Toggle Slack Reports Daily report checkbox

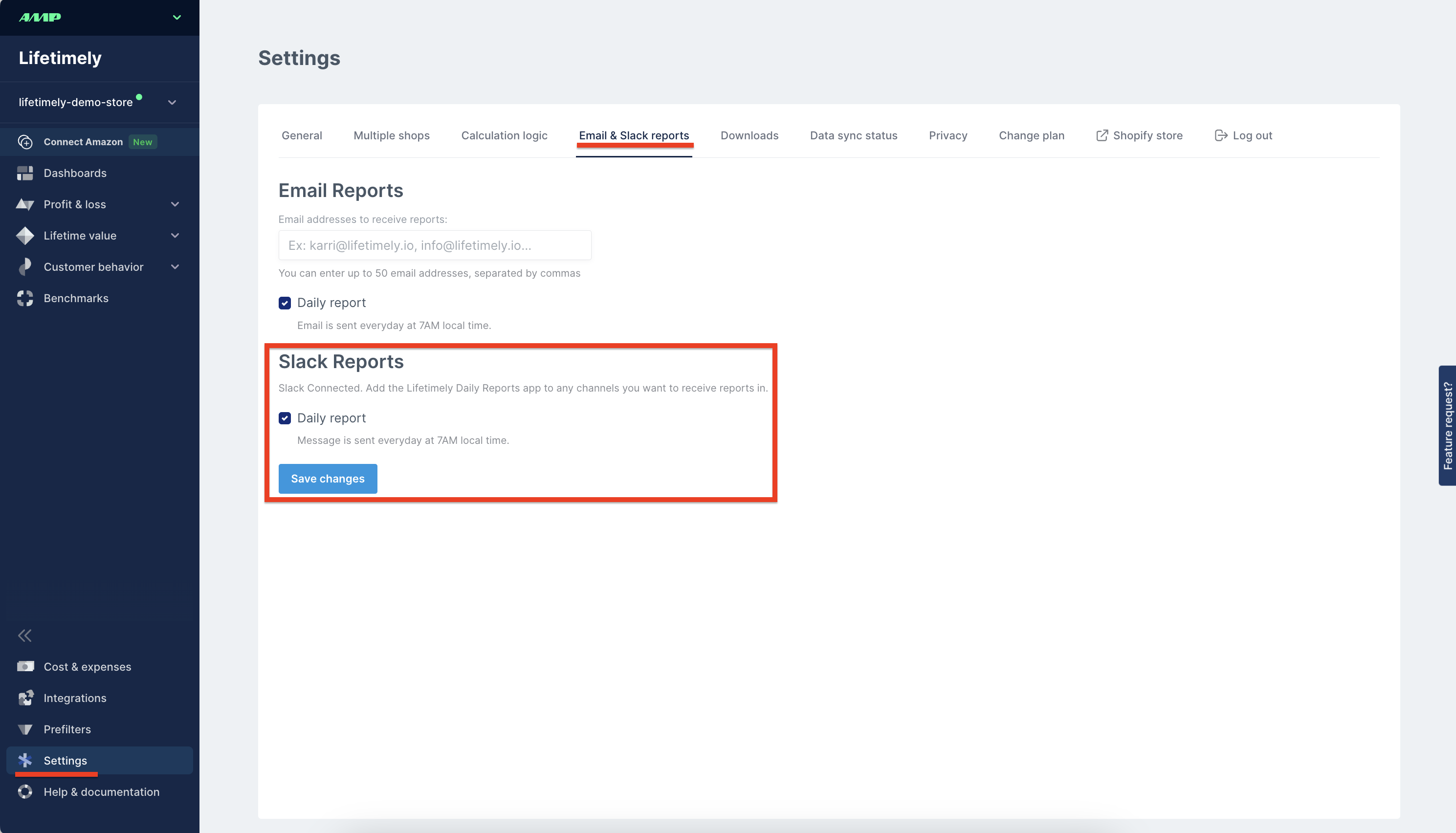(285, 418)
